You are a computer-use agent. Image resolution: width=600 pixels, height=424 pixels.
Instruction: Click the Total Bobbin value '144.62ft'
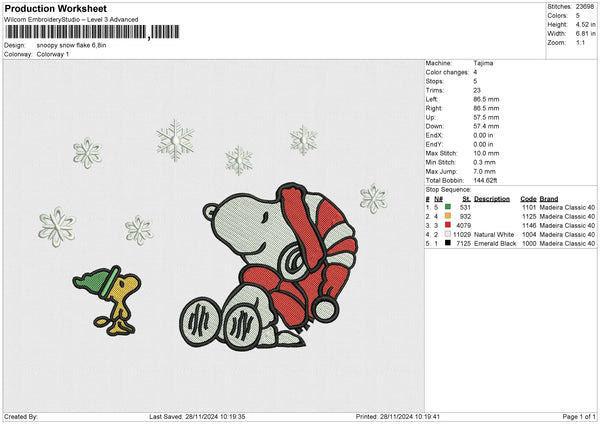(x=485, y=181)
